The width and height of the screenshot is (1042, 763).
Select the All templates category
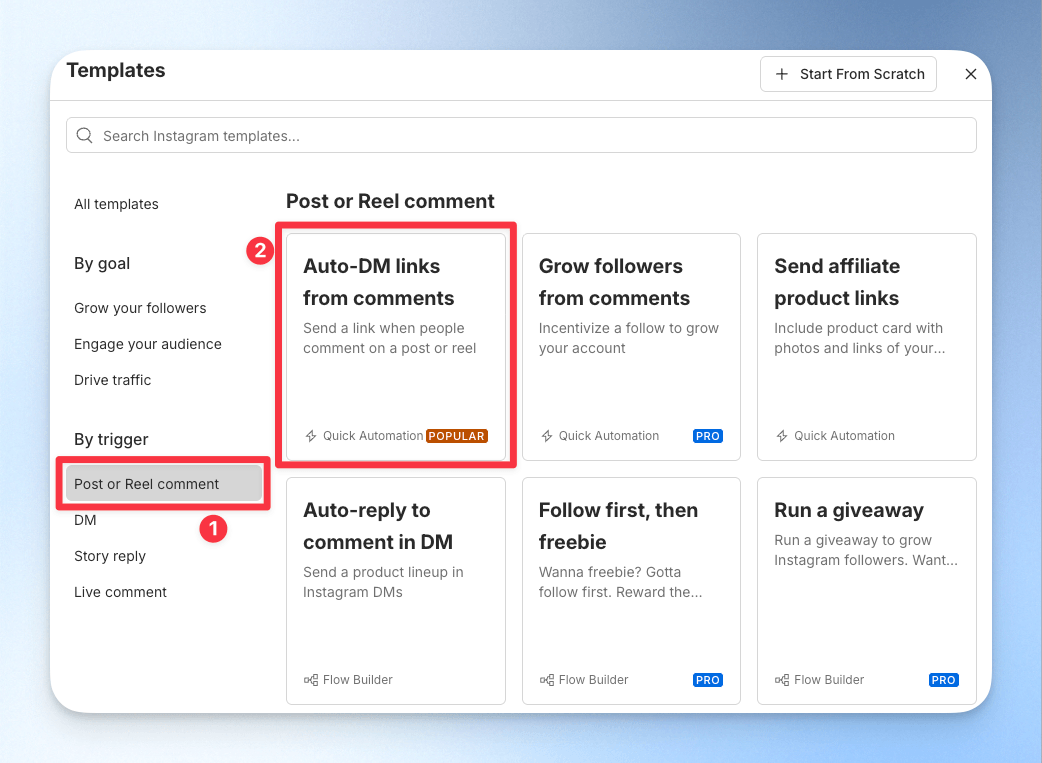click(x=116, y=204)
